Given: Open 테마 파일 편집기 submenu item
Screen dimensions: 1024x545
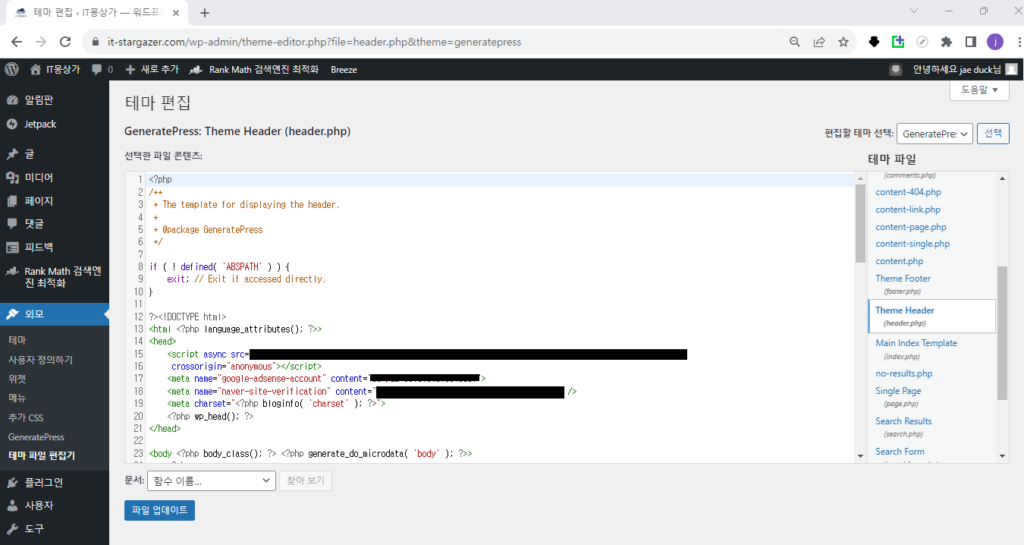Looking at the screenshot, I should pyautogui.click(x=42, y=456).
